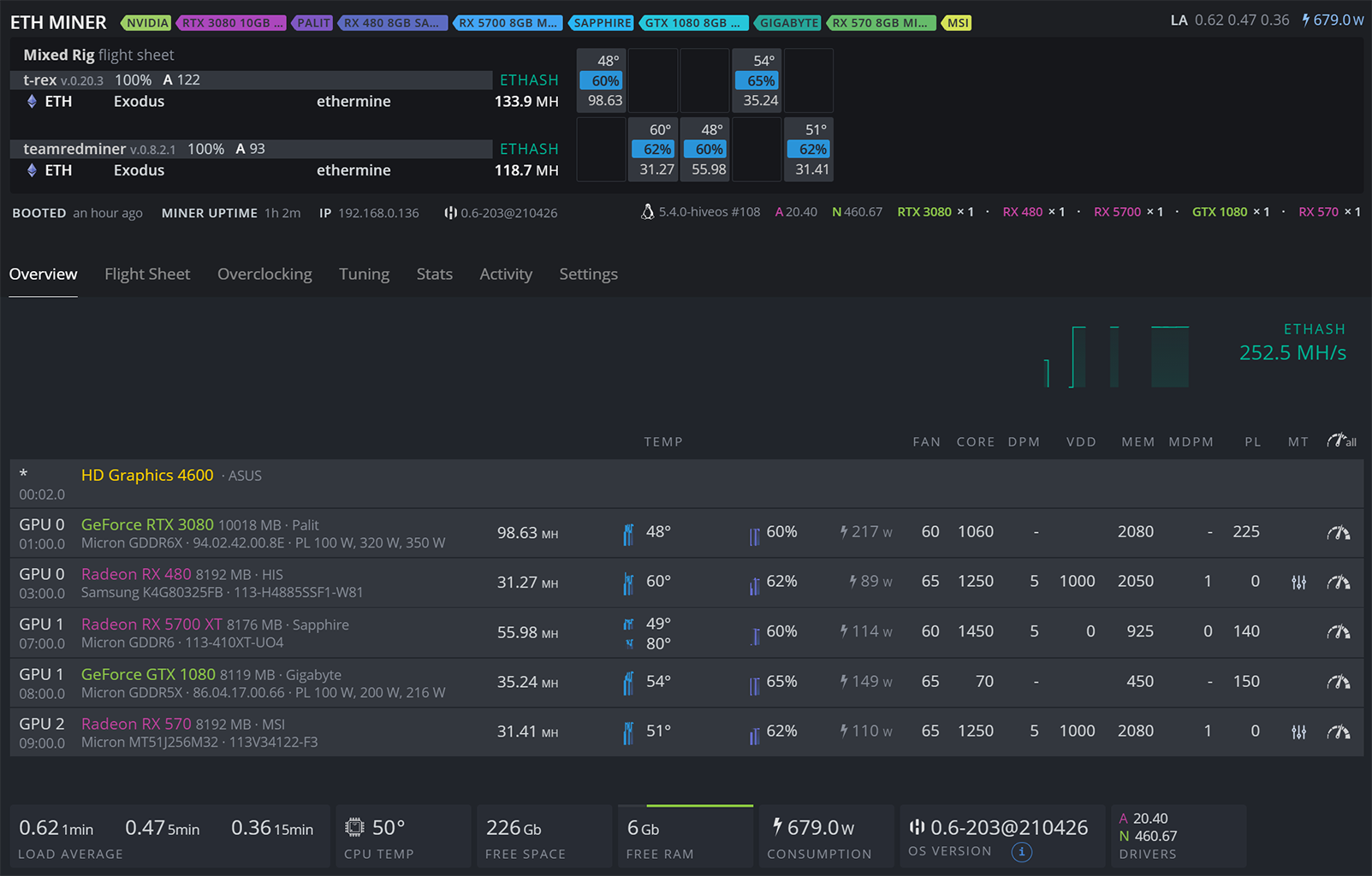
Task: Click the GeForce RTX 3080 name link
Action: click(x=147, y=524)
